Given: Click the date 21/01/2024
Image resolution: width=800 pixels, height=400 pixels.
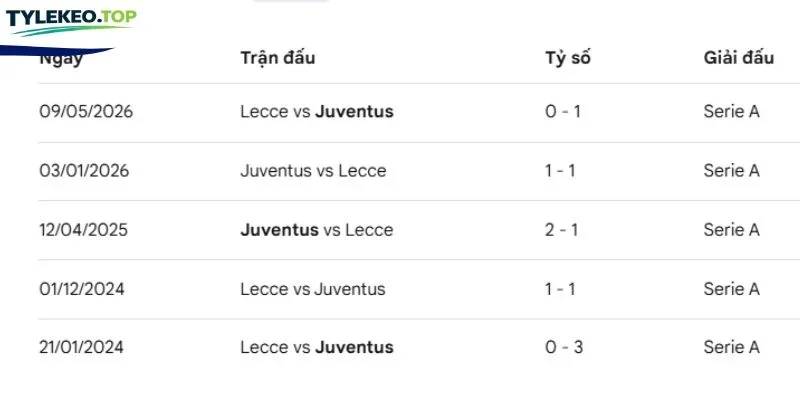Looking at the screenshot, I should [81, 347].
